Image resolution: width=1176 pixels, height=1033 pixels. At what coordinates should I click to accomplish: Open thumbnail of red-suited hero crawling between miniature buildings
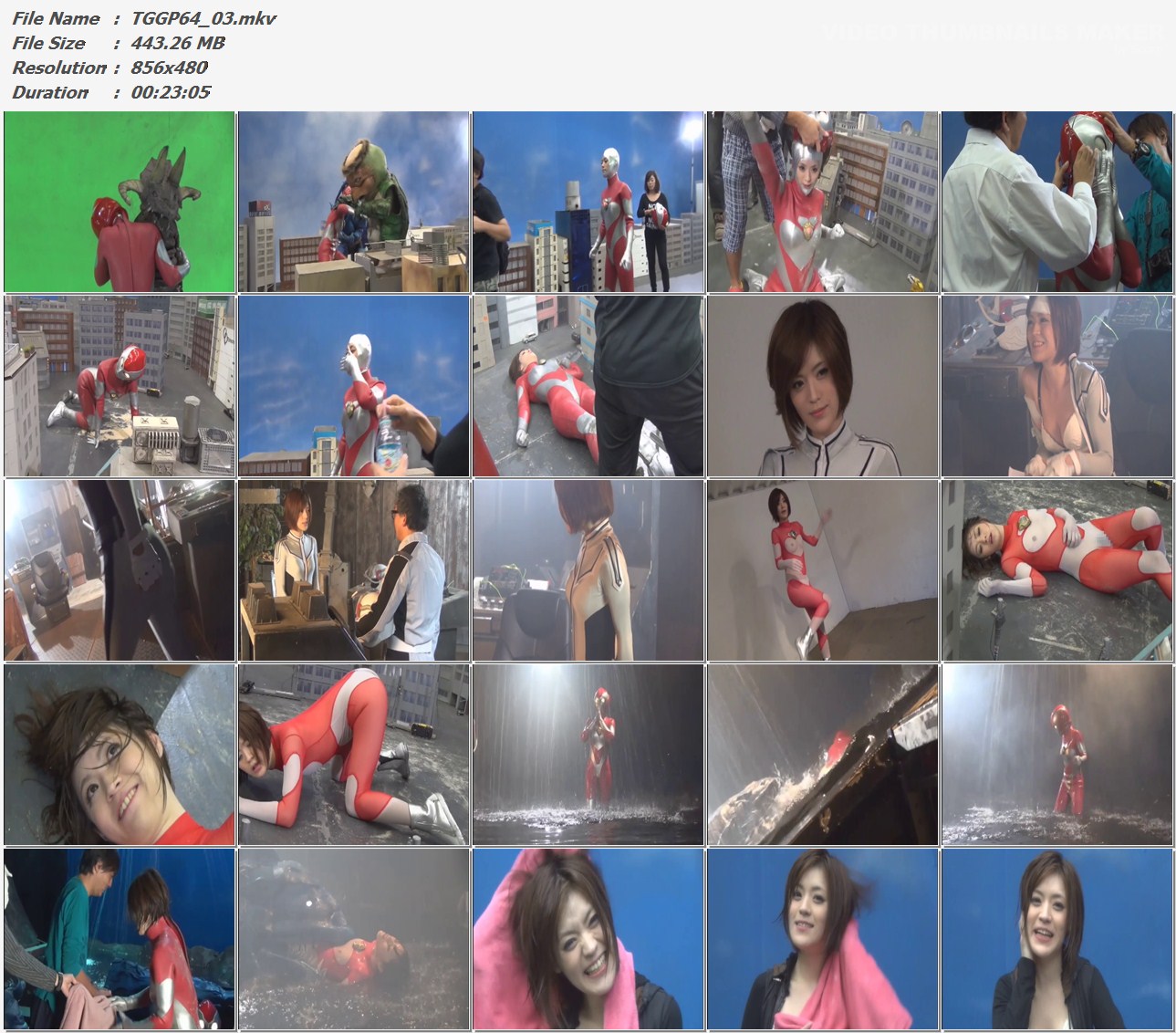tap(120, 386)
